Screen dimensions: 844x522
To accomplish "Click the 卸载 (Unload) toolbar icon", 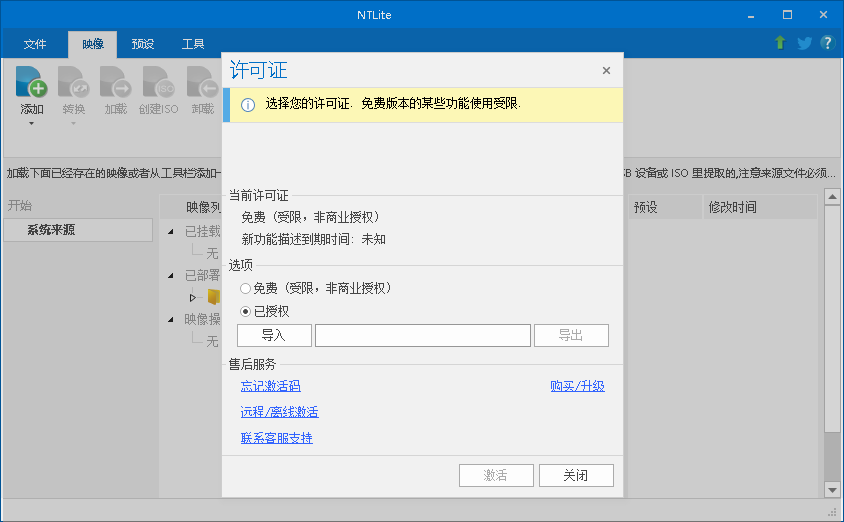I will [x=202, y=82].
